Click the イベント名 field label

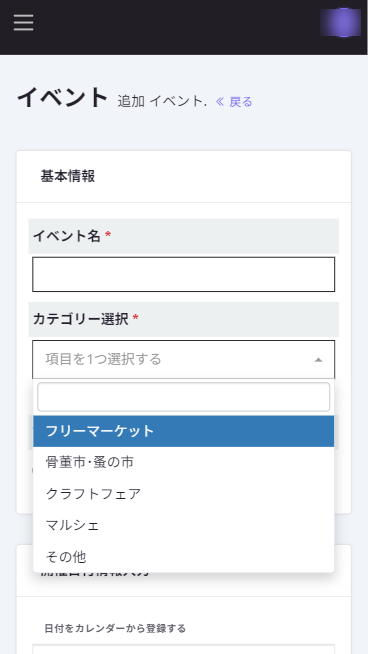point(67,236)
